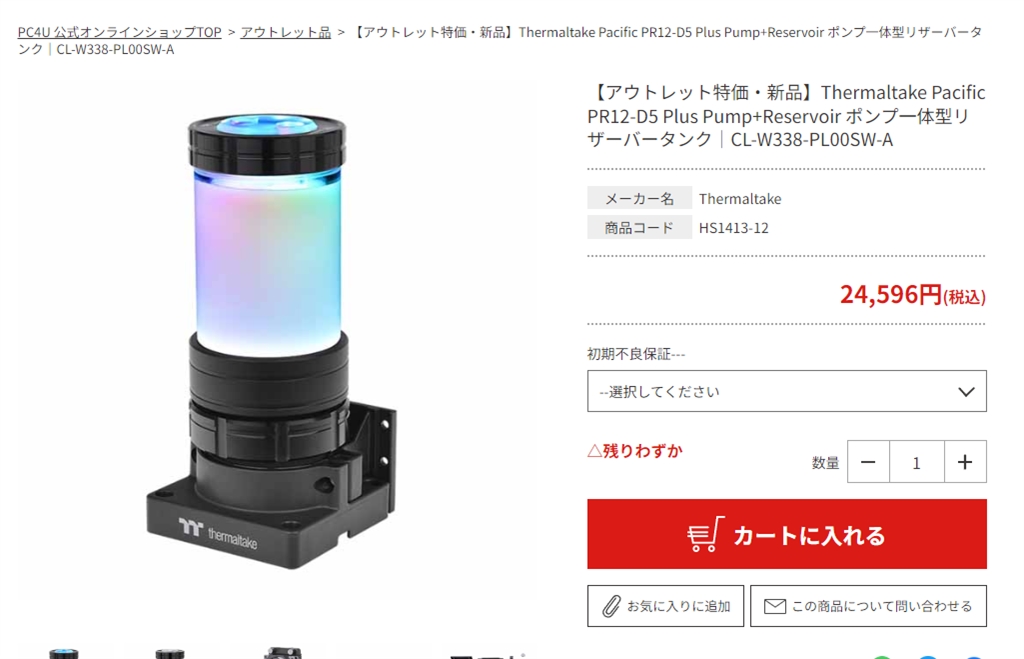Image resolution: width=1024 pixels, height=659 pixels.
Task: Open アウトレット品 breadcrumb link
Action: [285, 31]
